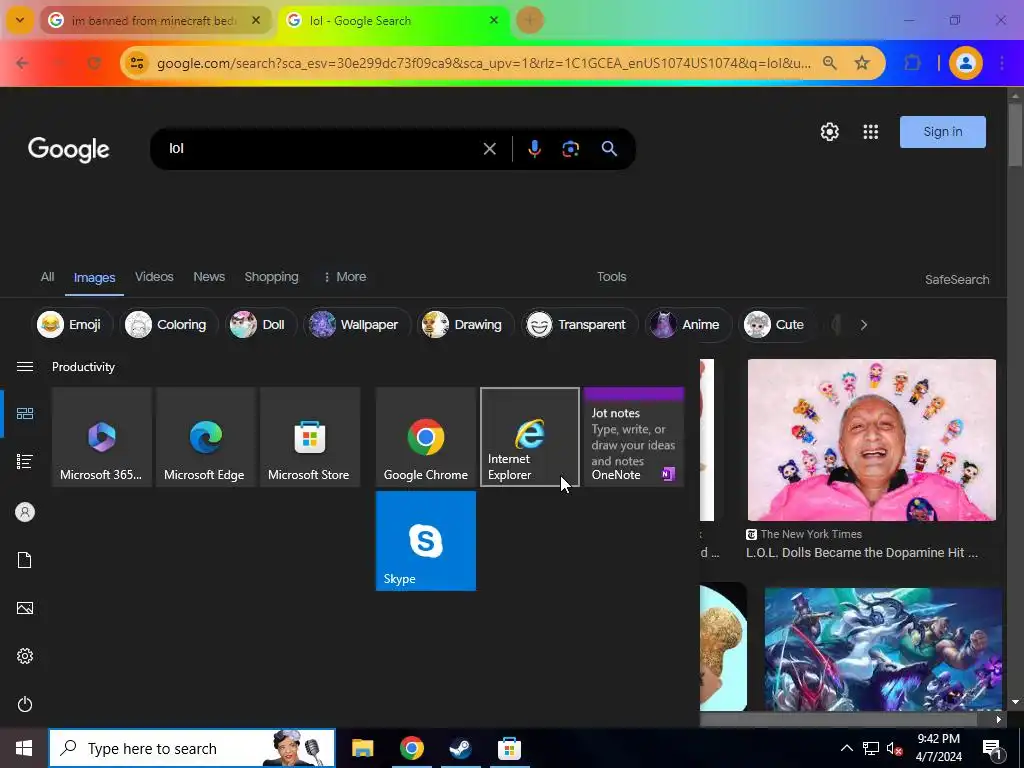Viewport: 1024px width, 768px height.
Task: Open Chrome's three-dot menu
Action: coord(1002,63)
